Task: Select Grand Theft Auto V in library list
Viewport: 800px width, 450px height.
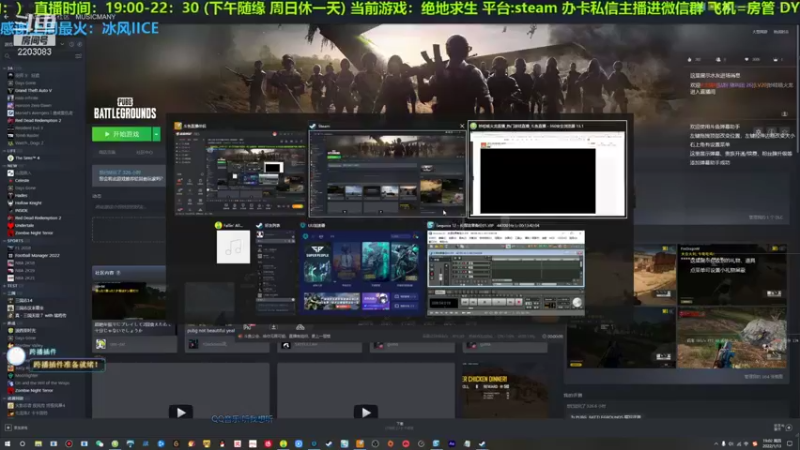Action: [33, 90]
